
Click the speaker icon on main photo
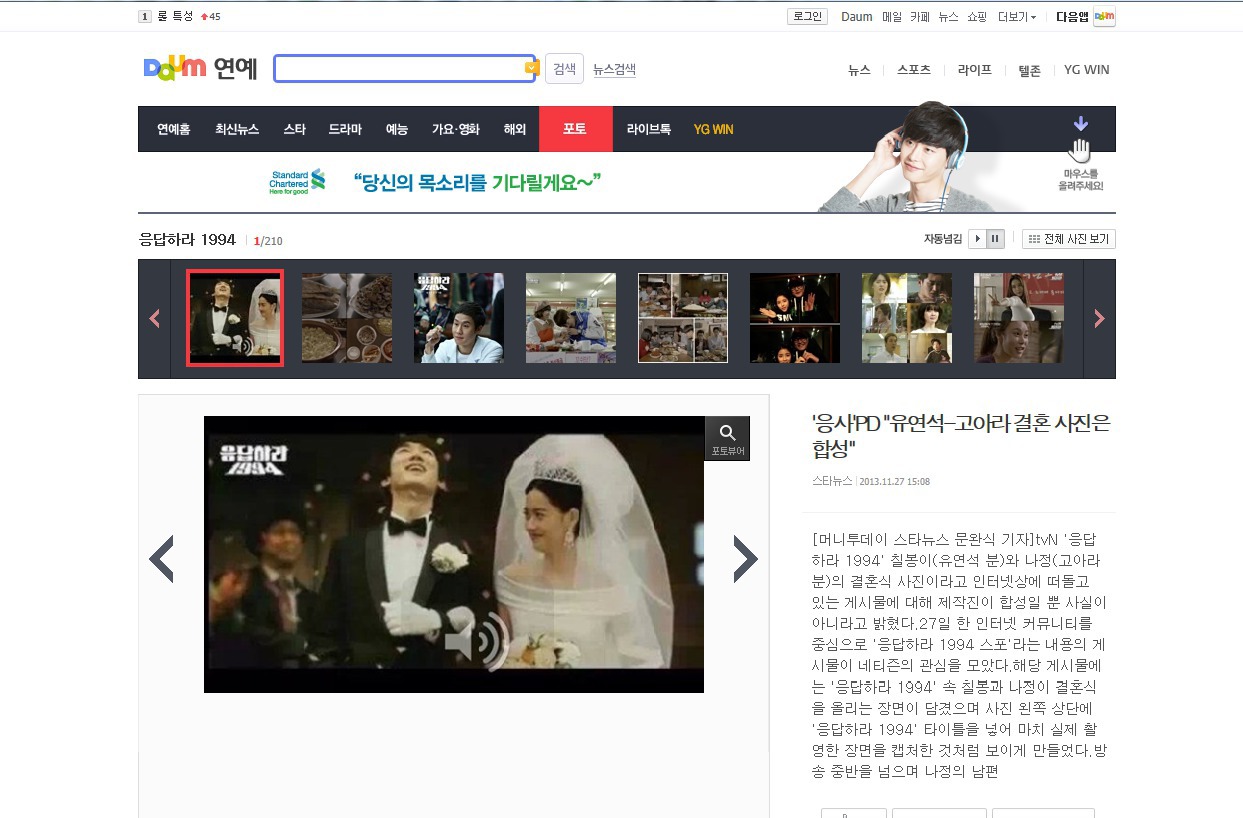click(x=476, y=642)
